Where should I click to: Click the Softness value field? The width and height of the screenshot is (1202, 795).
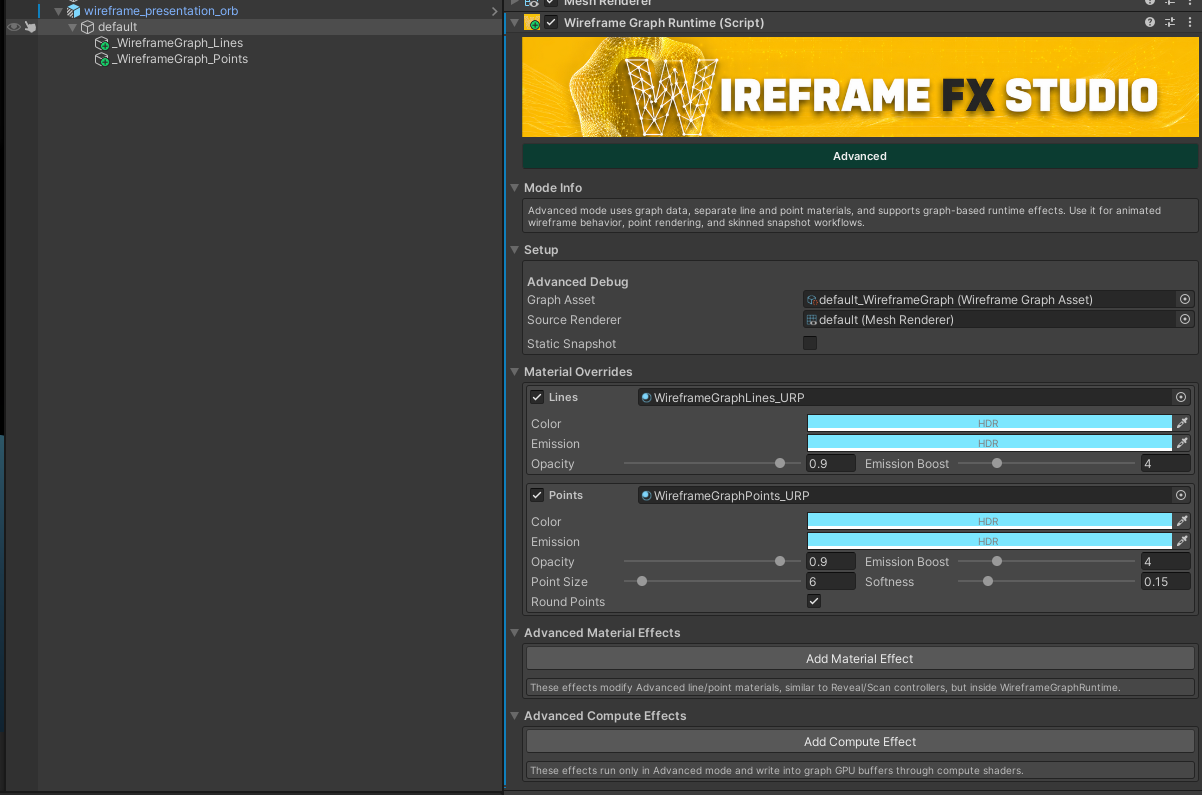(1165, 581)
